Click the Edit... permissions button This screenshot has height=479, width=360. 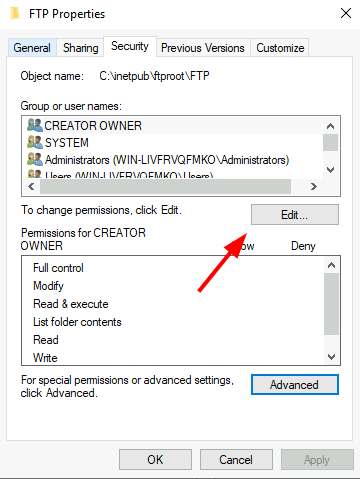point(295,215)
